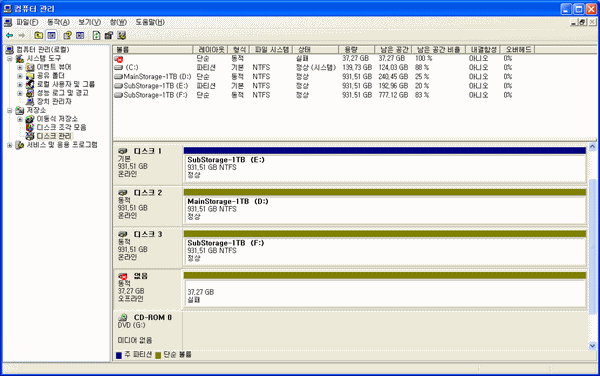The image size is (600, 376).
Task: Click the Up one level folder icon
Action: (x=38, y=36)
